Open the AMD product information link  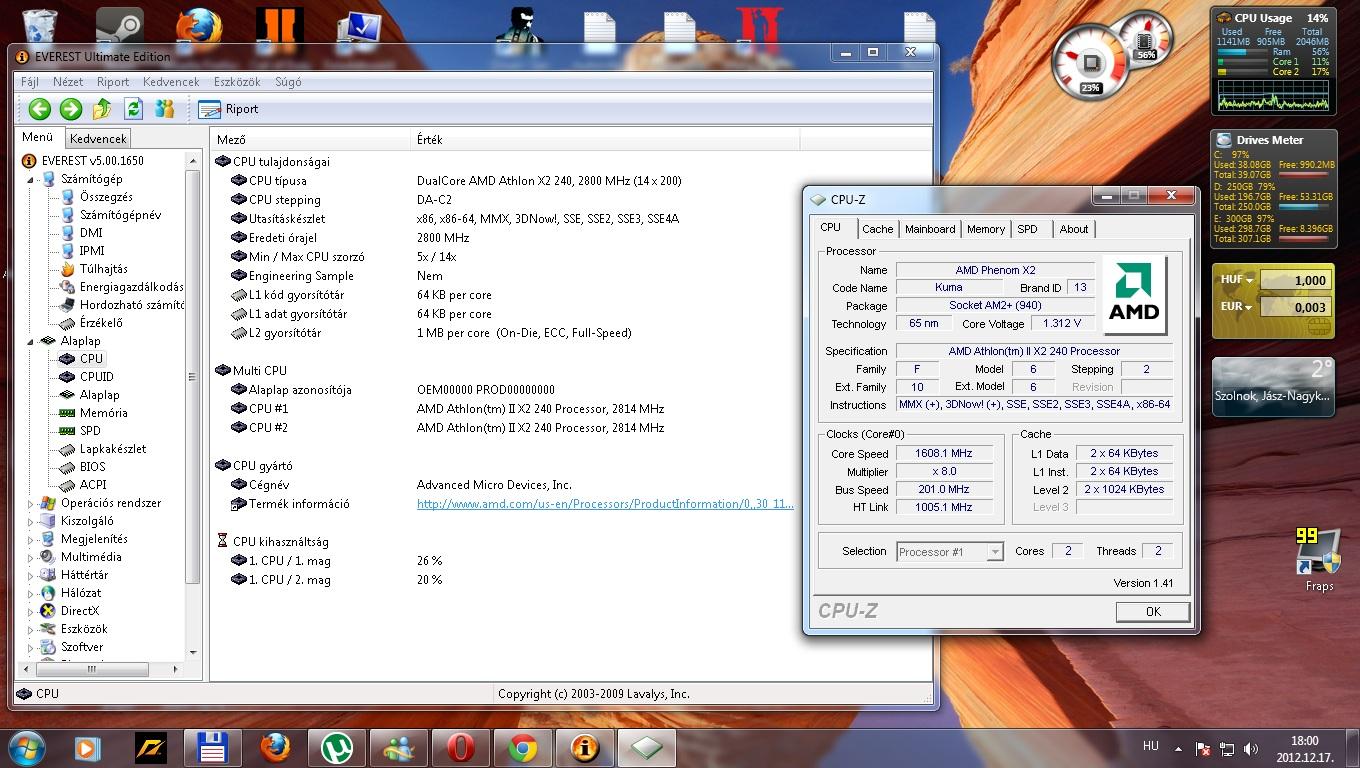(605, 504)
